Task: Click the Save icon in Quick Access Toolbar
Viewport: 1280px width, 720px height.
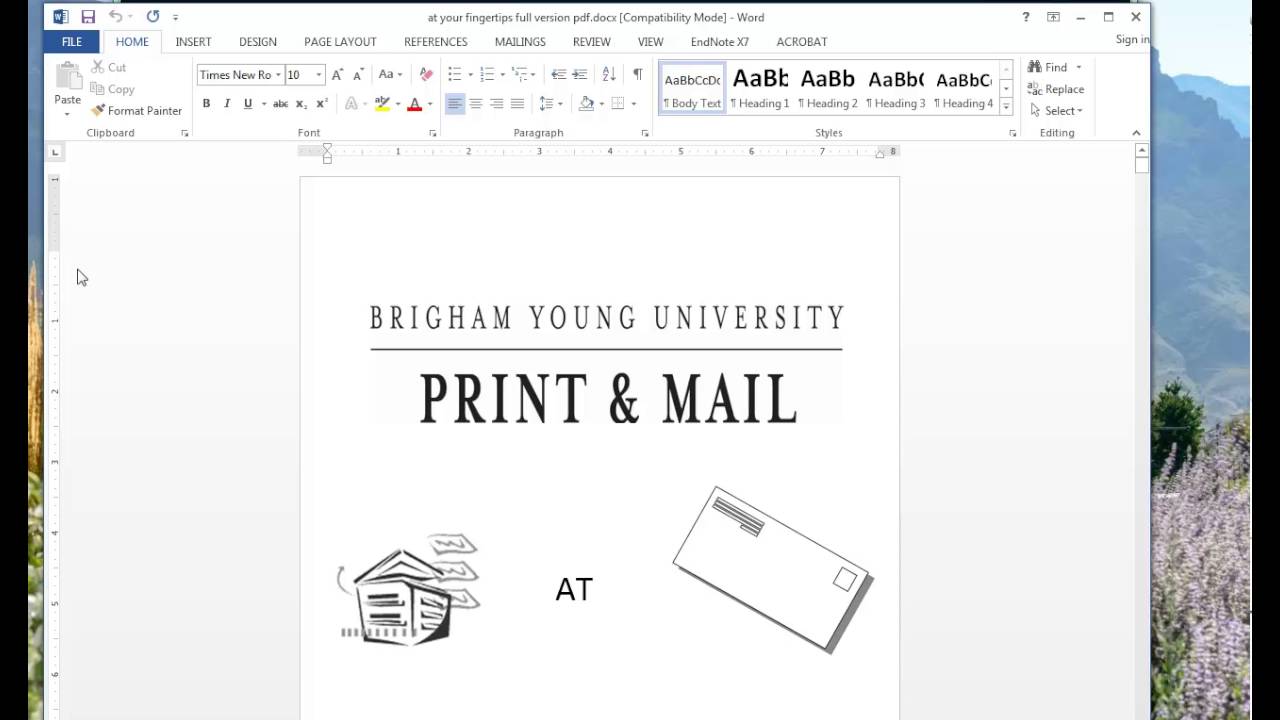Action: [x=88, y=17]
